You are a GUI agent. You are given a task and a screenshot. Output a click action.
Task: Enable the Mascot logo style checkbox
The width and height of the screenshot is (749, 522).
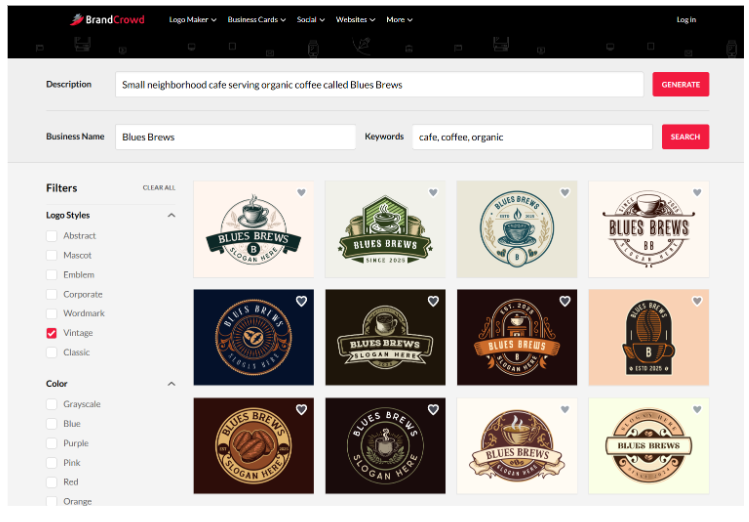pyautogui.click(x=52, y=255)
